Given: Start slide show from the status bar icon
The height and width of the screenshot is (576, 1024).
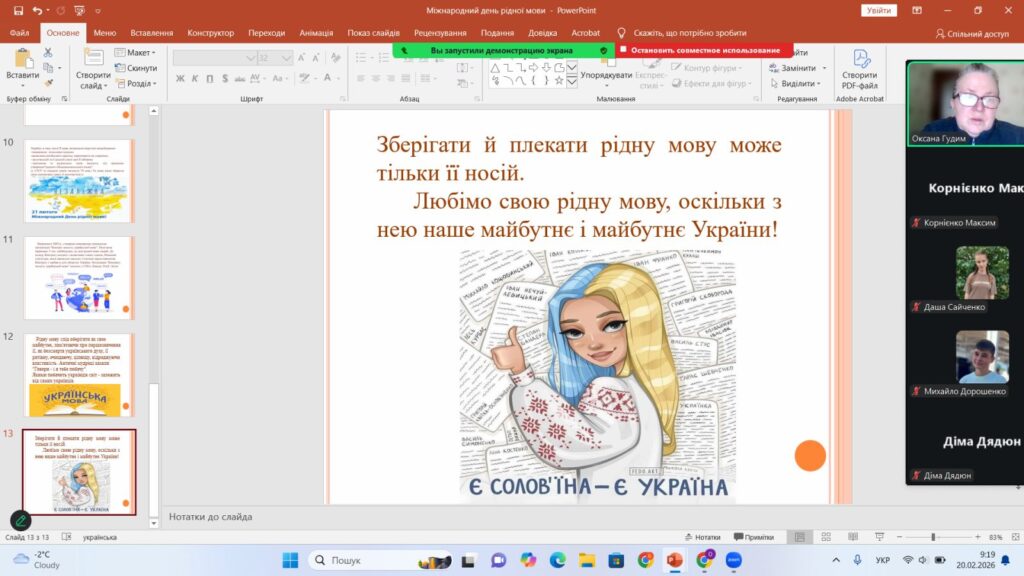Looking at the screenshot, I should click(x=880, y=537).
